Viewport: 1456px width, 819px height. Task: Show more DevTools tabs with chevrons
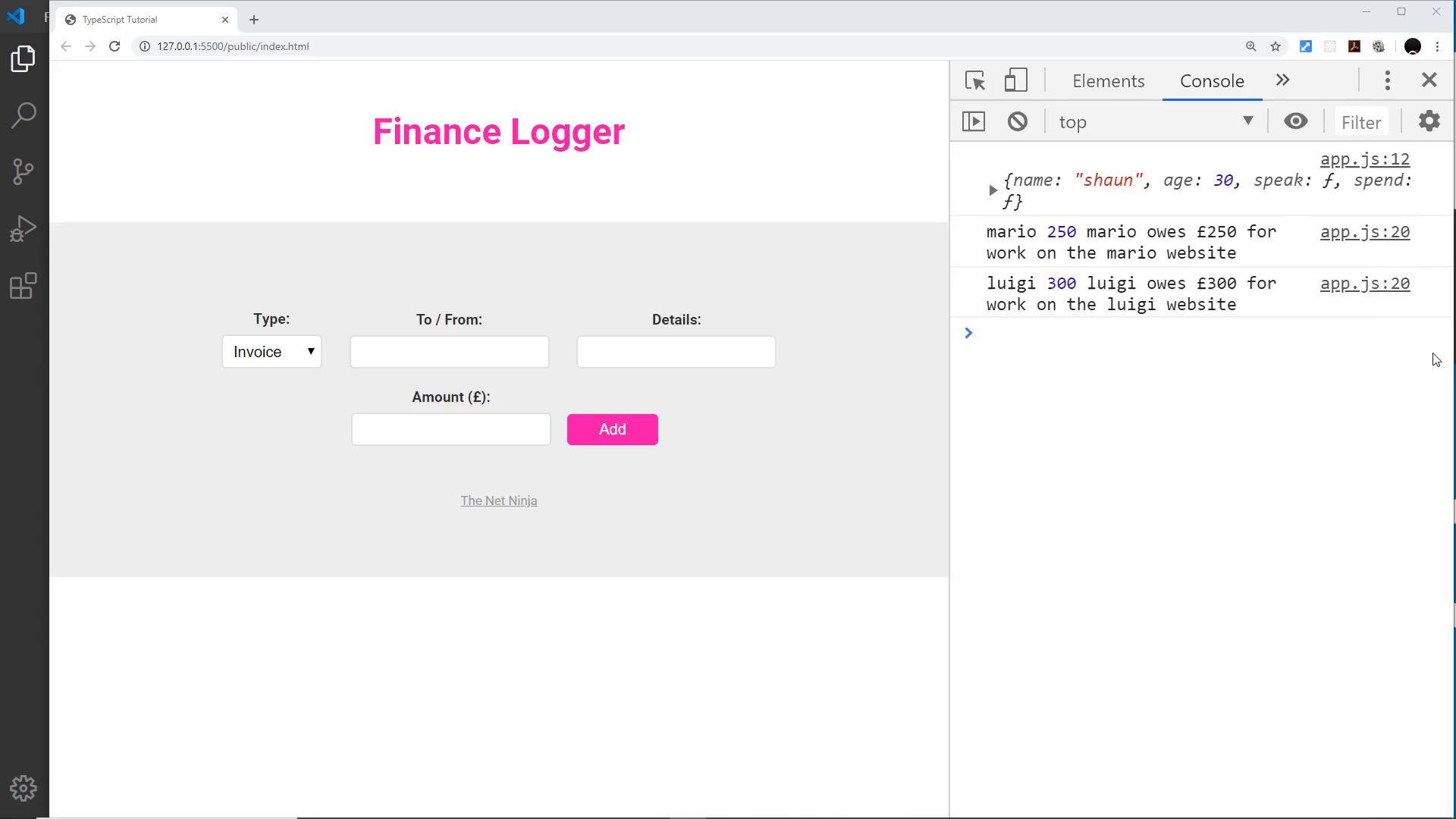pos(1283,80)
